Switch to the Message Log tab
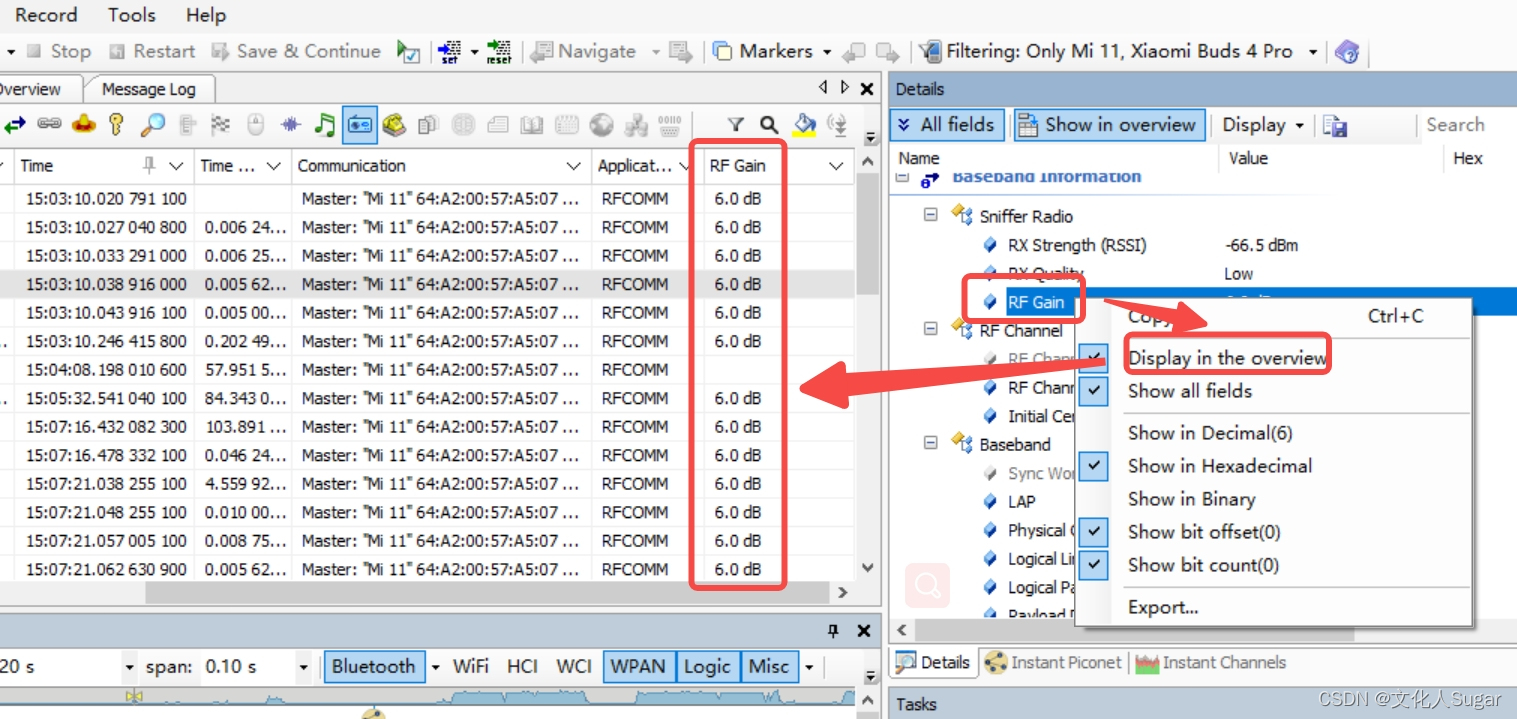The image size is (1517, 719). [148, 89]
